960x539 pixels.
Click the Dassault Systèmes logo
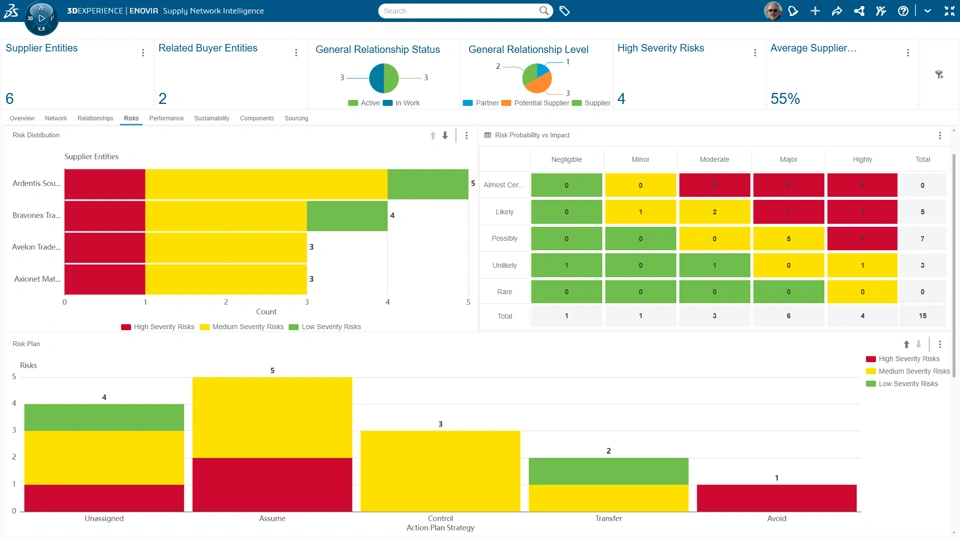click(11, 10)
